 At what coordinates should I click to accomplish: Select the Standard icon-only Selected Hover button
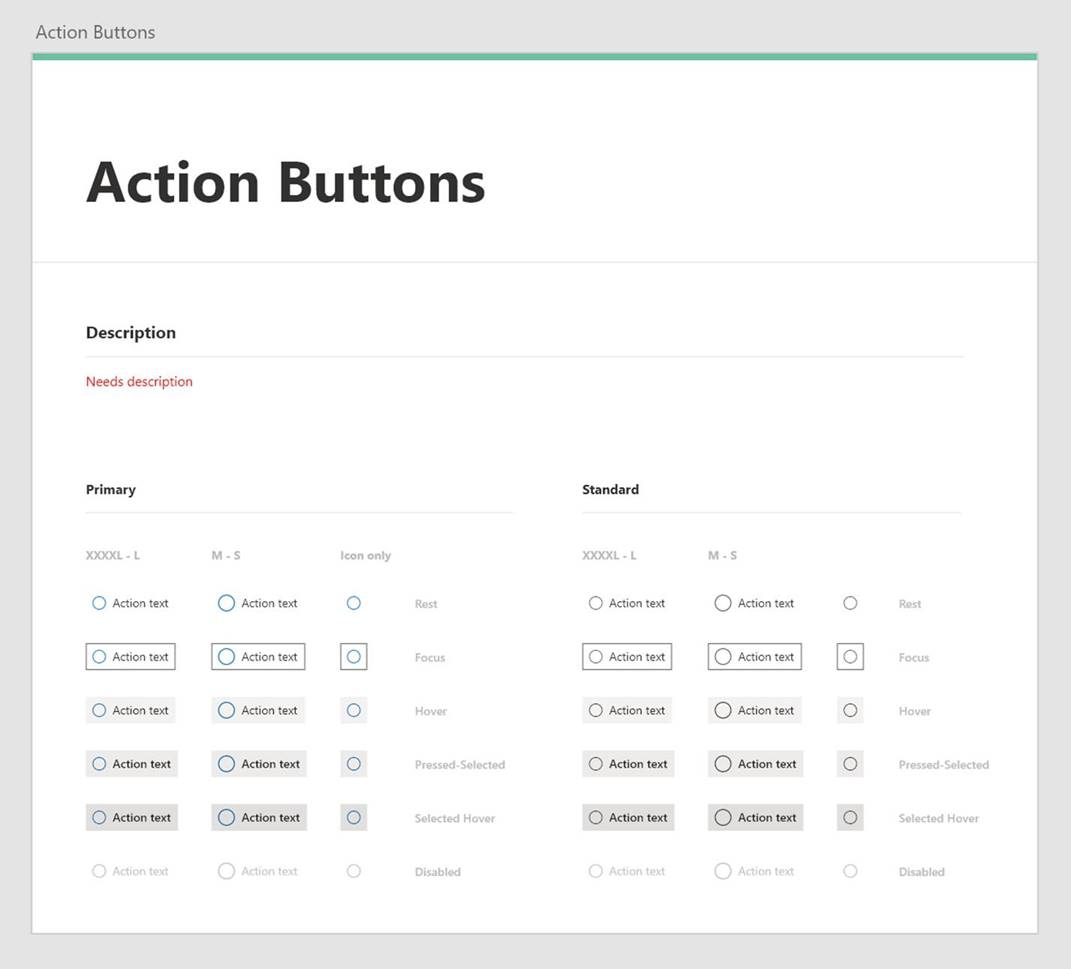click(x=850, y=817)
